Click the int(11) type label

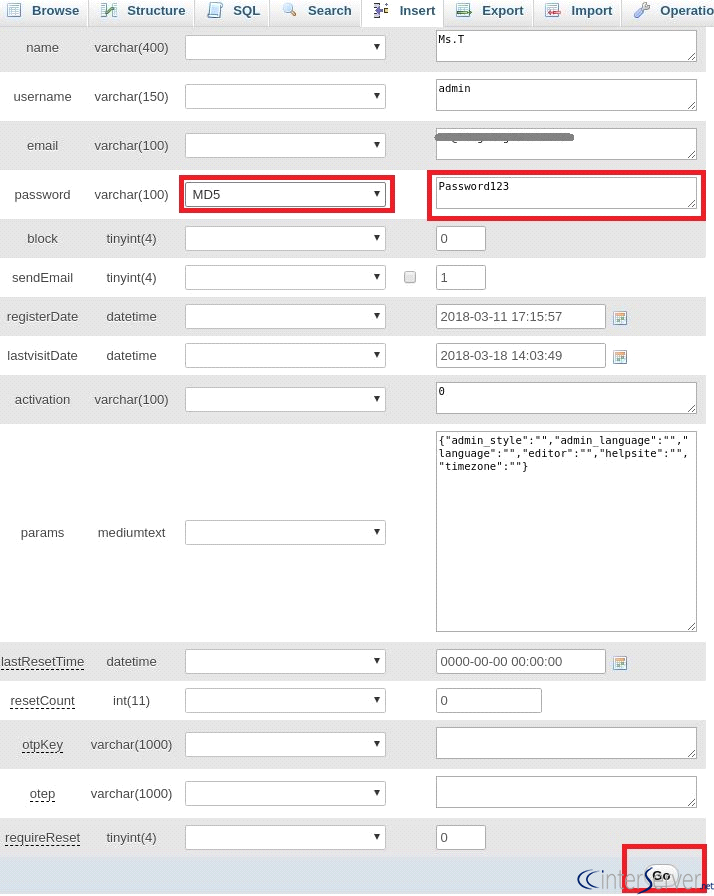pyautogui.click(x=131, y=701)
